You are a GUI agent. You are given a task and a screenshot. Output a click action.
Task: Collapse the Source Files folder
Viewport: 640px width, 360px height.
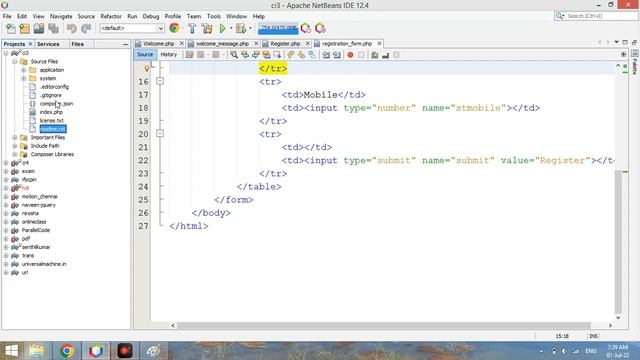point(15,62)
